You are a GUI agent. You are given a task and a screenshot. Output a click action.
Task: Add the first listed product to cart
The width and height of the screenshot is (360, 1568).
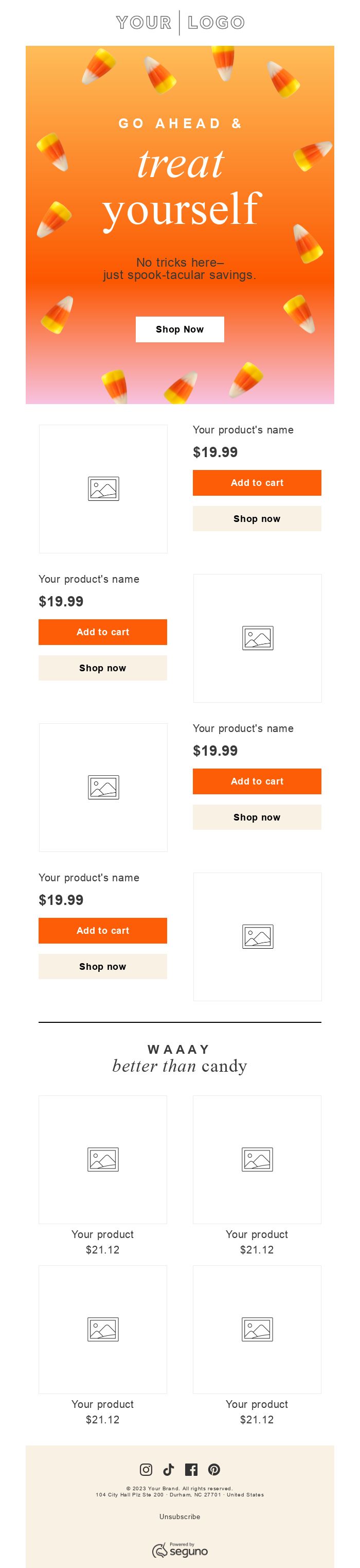[x=257, y=483]
